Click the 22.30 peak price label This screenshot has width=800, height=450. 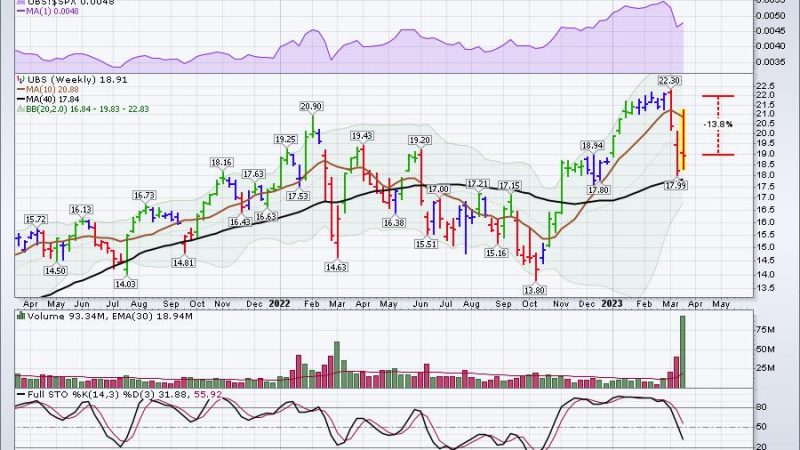[x=669, y=81]
